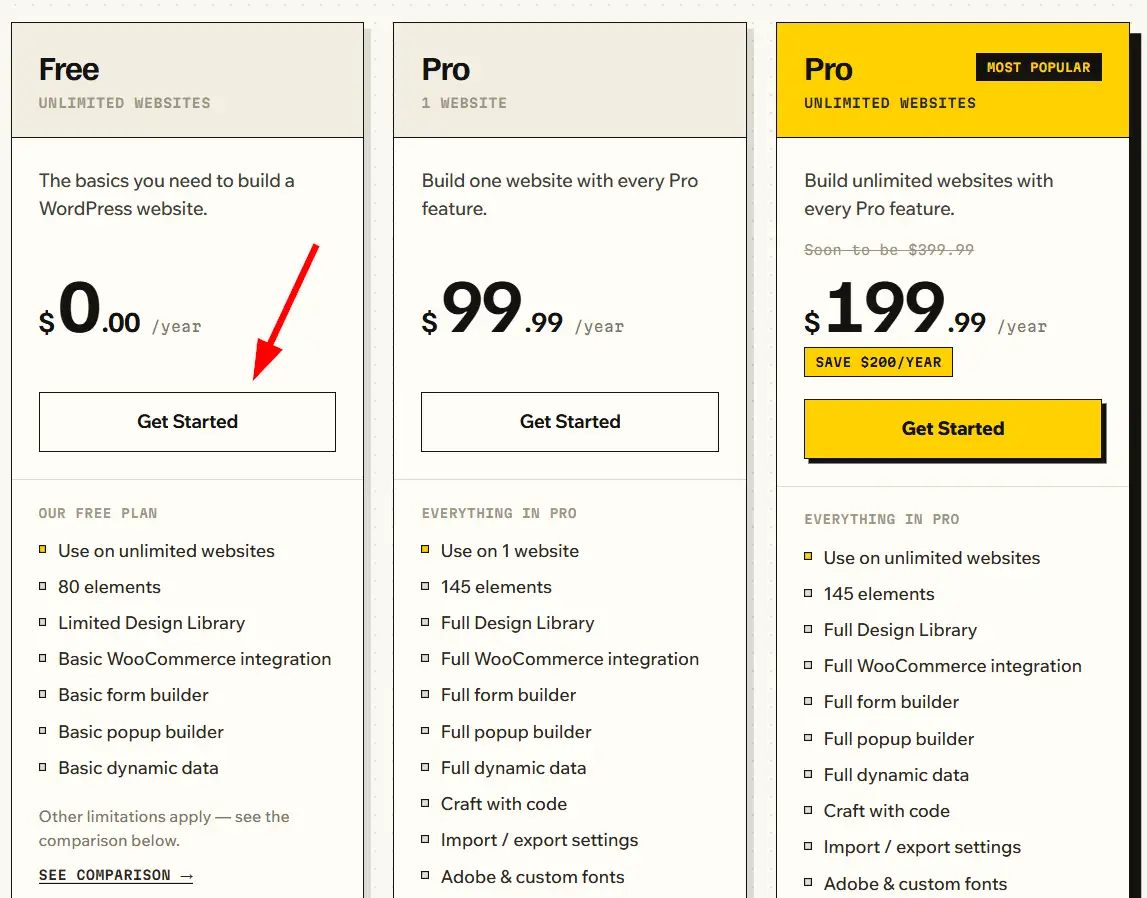The width and height of the screenshot is (1147, 898).
Task: Click the Save $200/Year badge
Action: (878, 362)
